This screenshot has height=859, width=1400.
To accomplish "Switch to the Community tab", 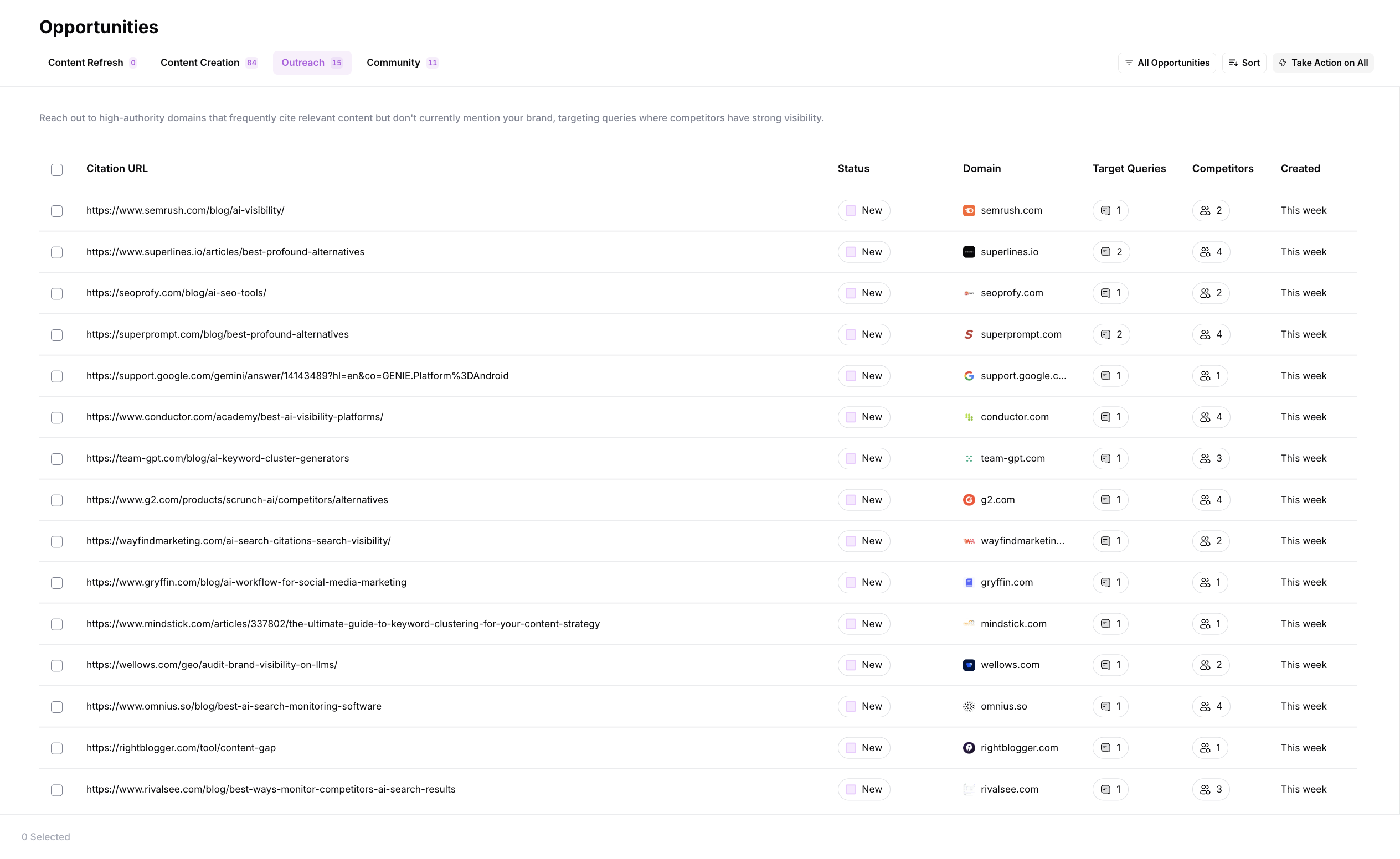I will tap(402, 63).
